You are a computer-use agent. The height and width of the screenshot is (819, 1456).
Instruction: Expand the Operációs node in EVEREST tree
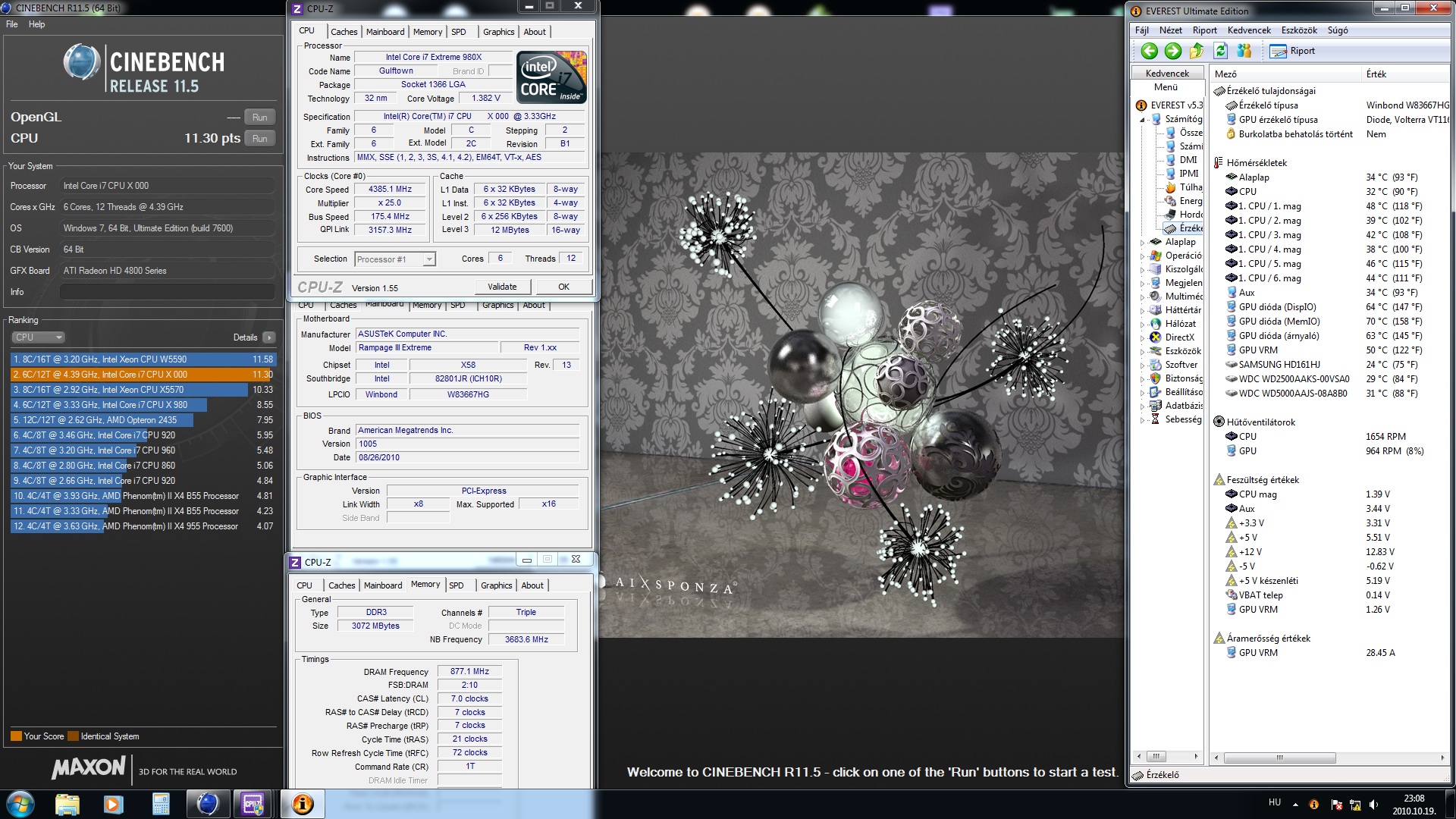1142,256
